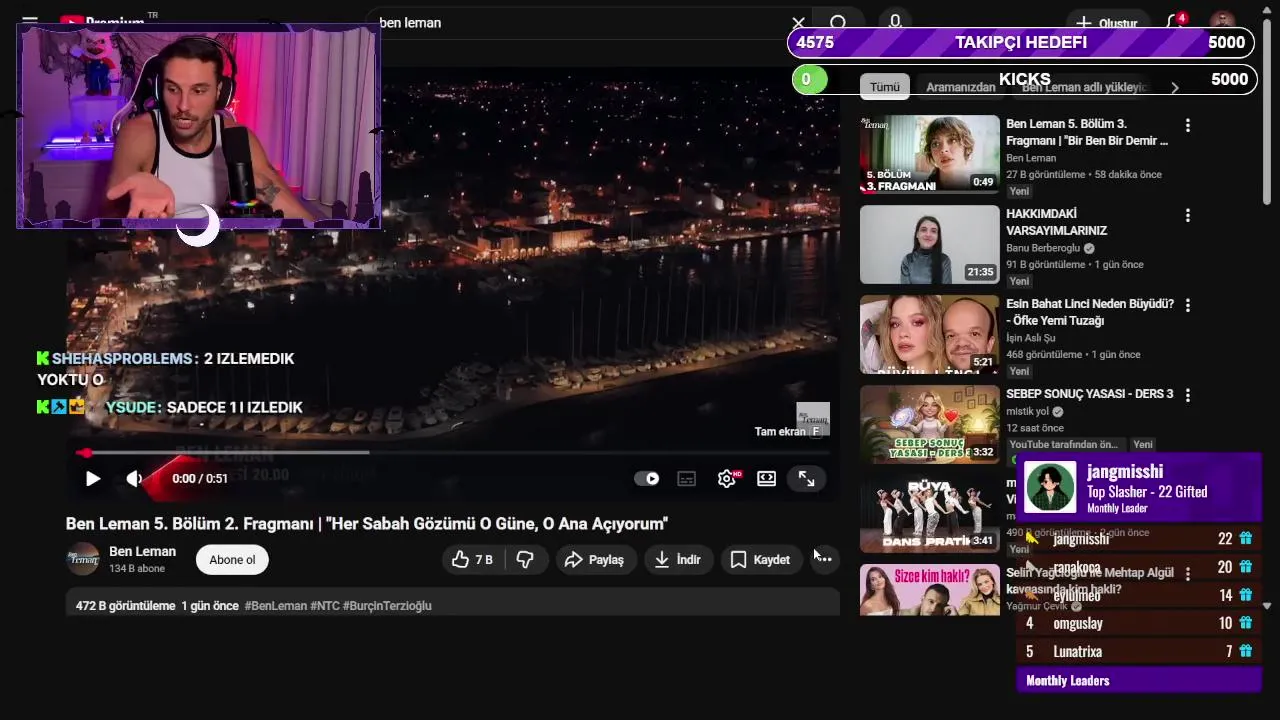Click the Paylaş share button
Screen dimensions: 1280x720
[594, 560]
